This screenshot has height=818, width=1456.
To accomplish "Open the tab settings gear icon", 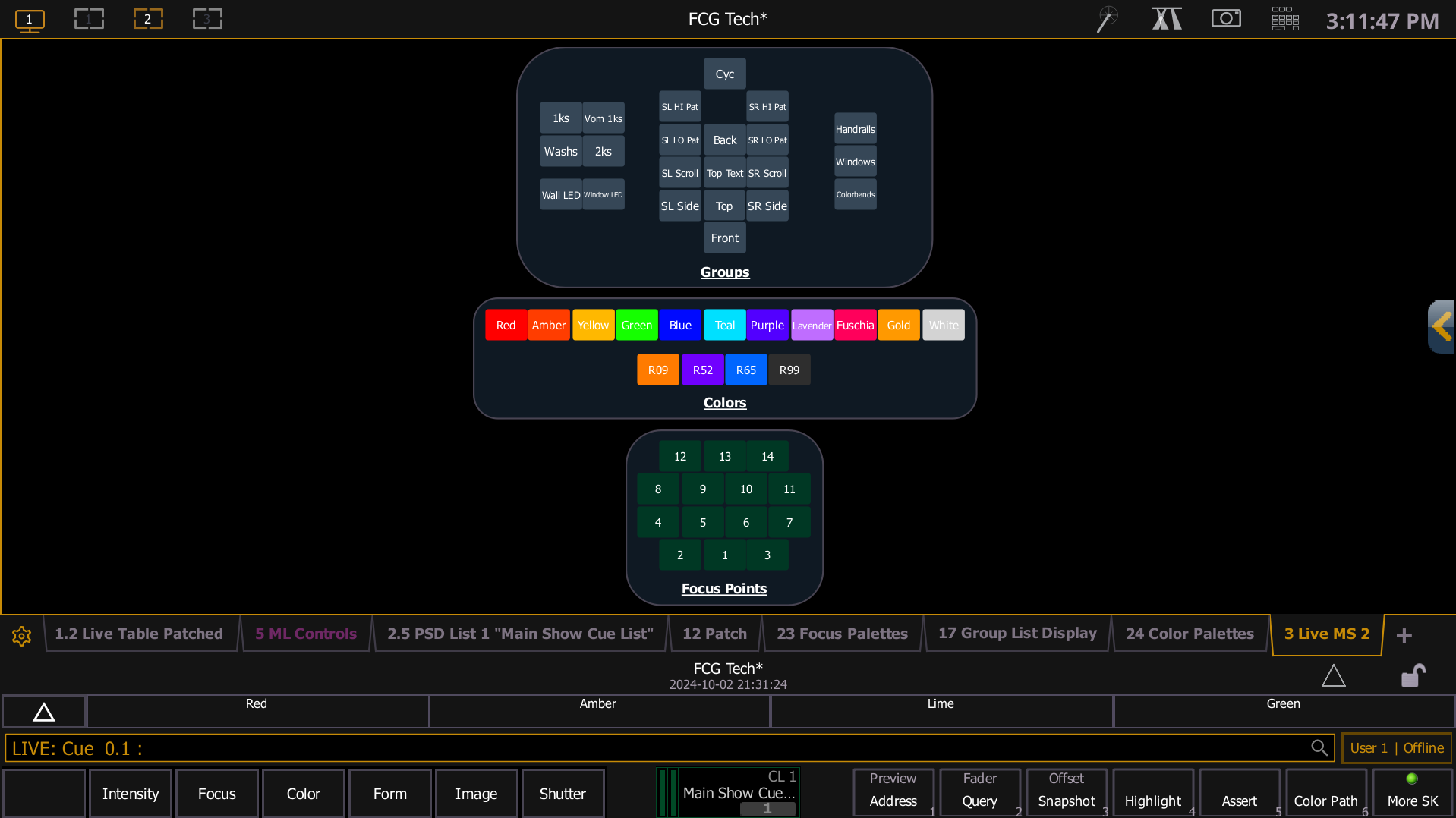I will tap(21, 635).
